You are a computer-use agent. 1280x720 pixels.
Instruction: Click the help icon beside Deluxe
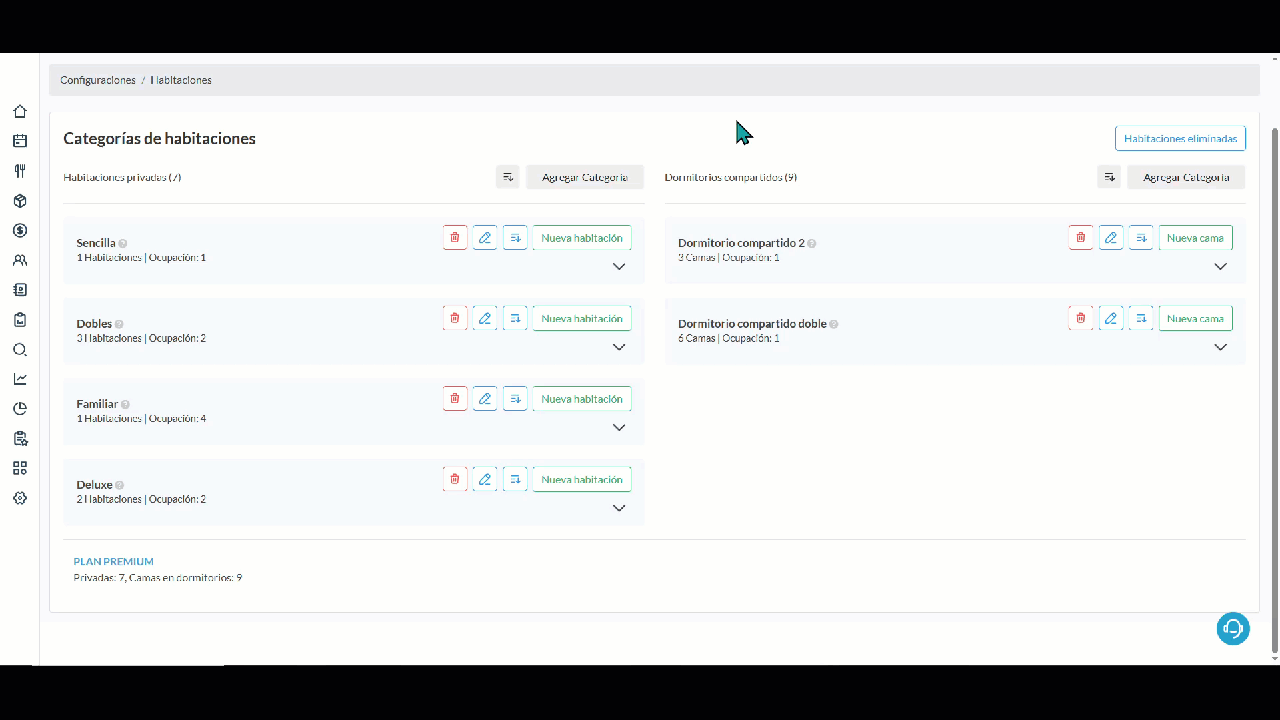(x=120, y=485)
